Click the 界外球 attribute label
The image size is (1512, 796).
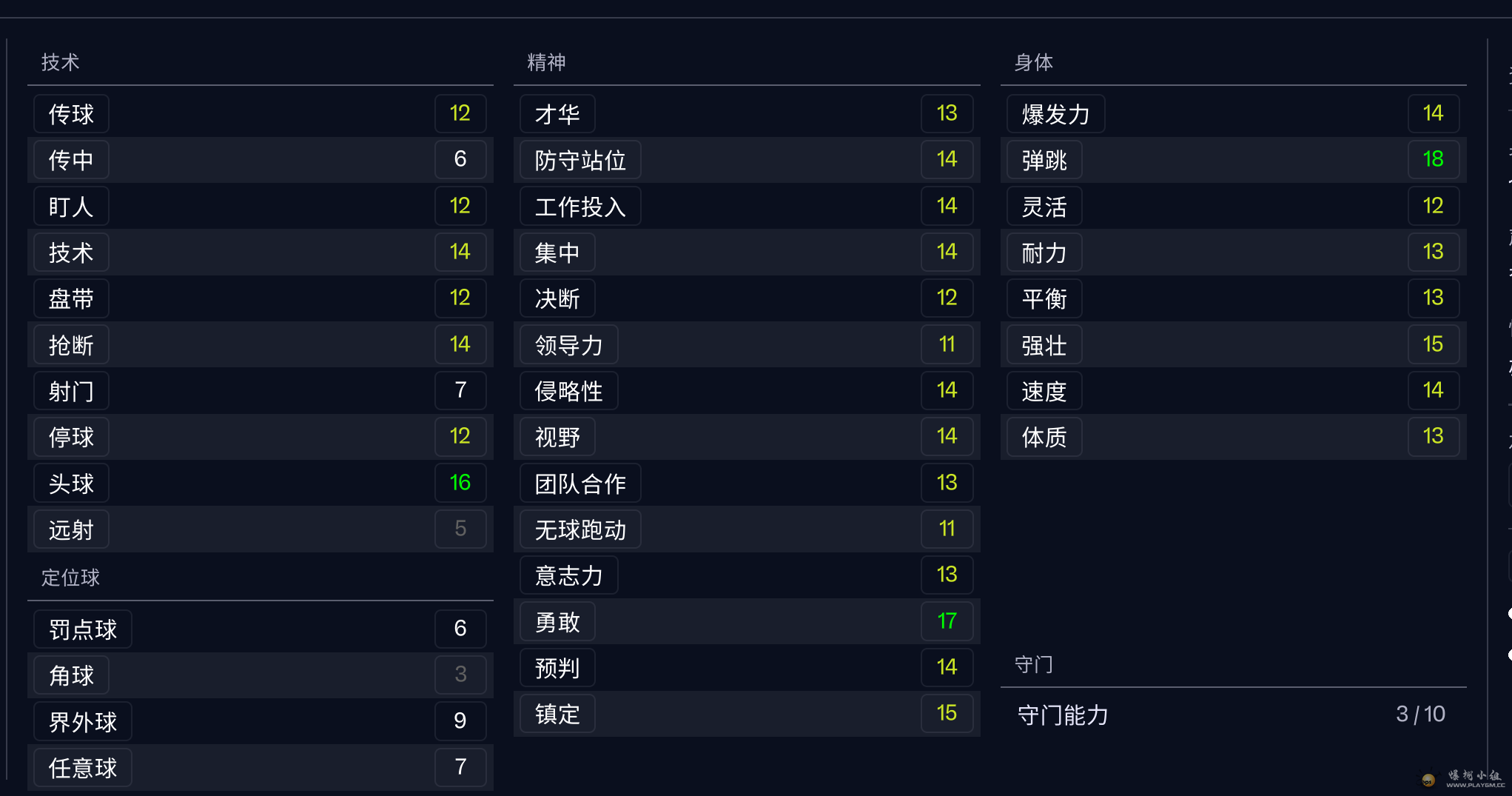pyautogui.click(x=83, y=722)
